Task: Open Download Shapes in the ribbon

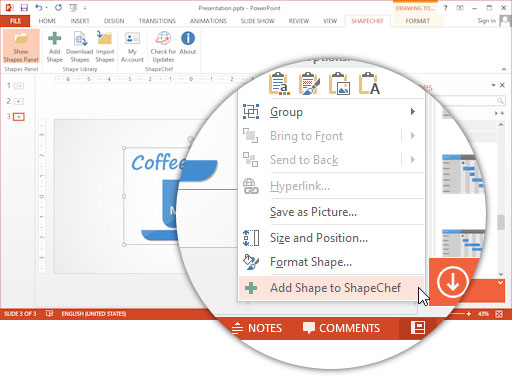Action: [80, 46]
